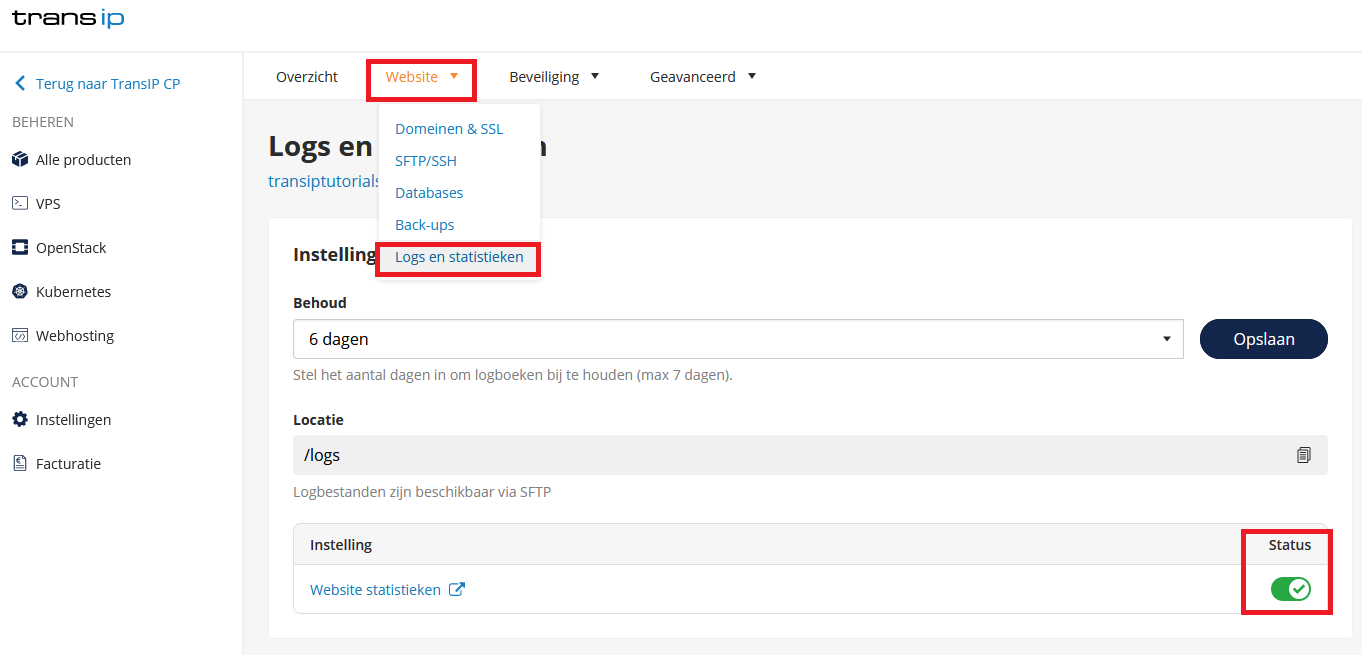Open the Behoud 6 dagen dropdown

(x=738, y=339)
